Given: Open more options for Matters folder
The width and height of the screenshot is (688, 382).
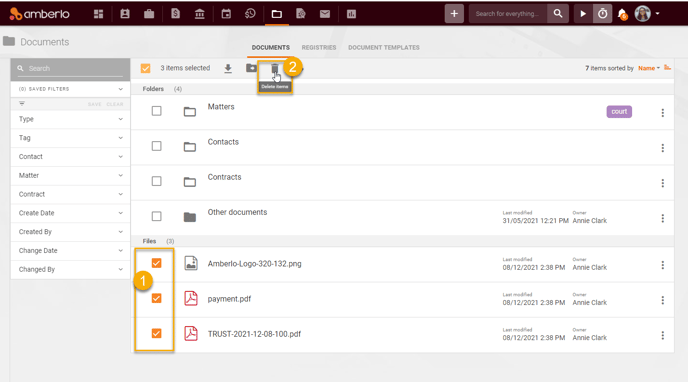Looking at the screenshot, I should 663,113.
